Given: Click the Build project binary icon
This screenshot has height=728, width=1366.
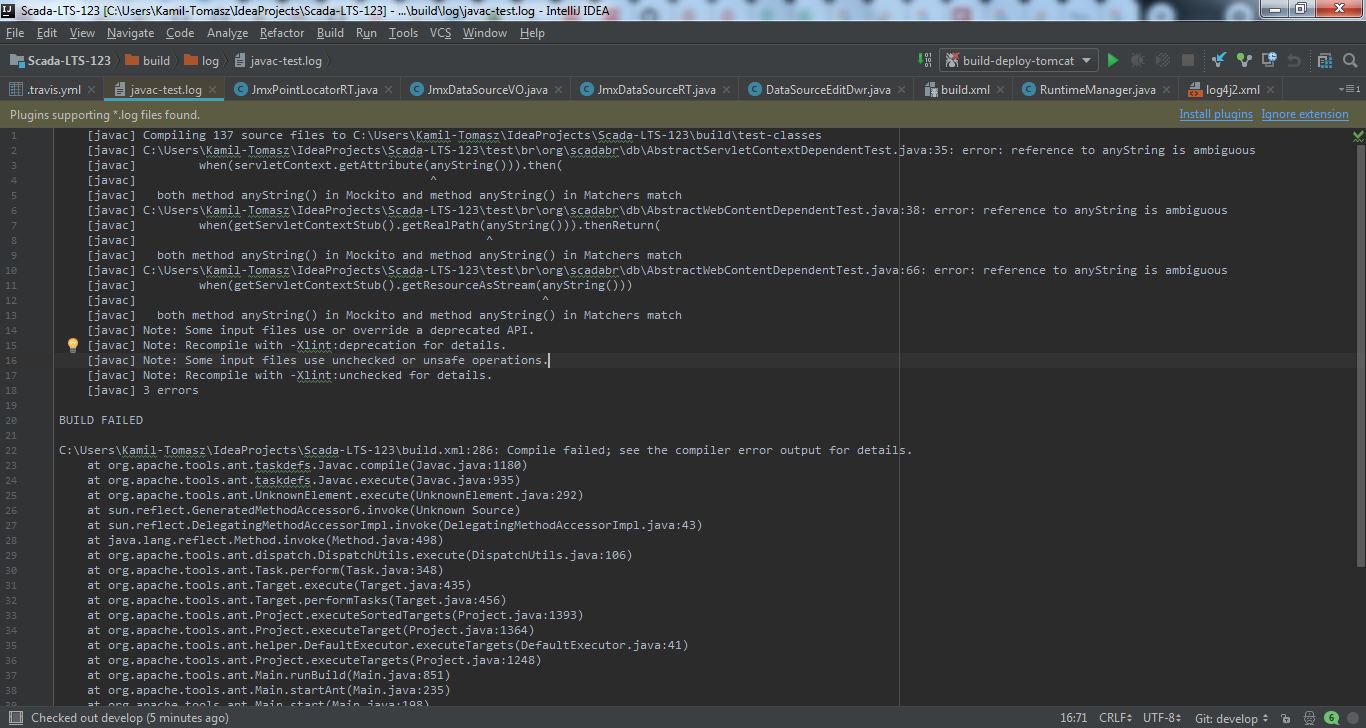Looking at the screenshot, I should point(923,61).
